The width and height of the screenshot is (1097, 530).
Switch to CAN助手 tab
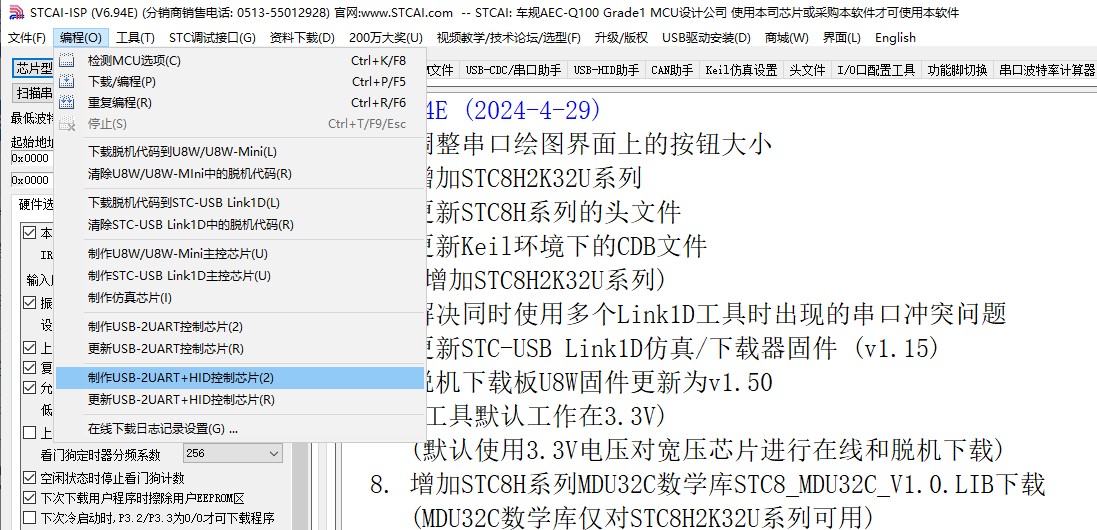tap(672, 70)
